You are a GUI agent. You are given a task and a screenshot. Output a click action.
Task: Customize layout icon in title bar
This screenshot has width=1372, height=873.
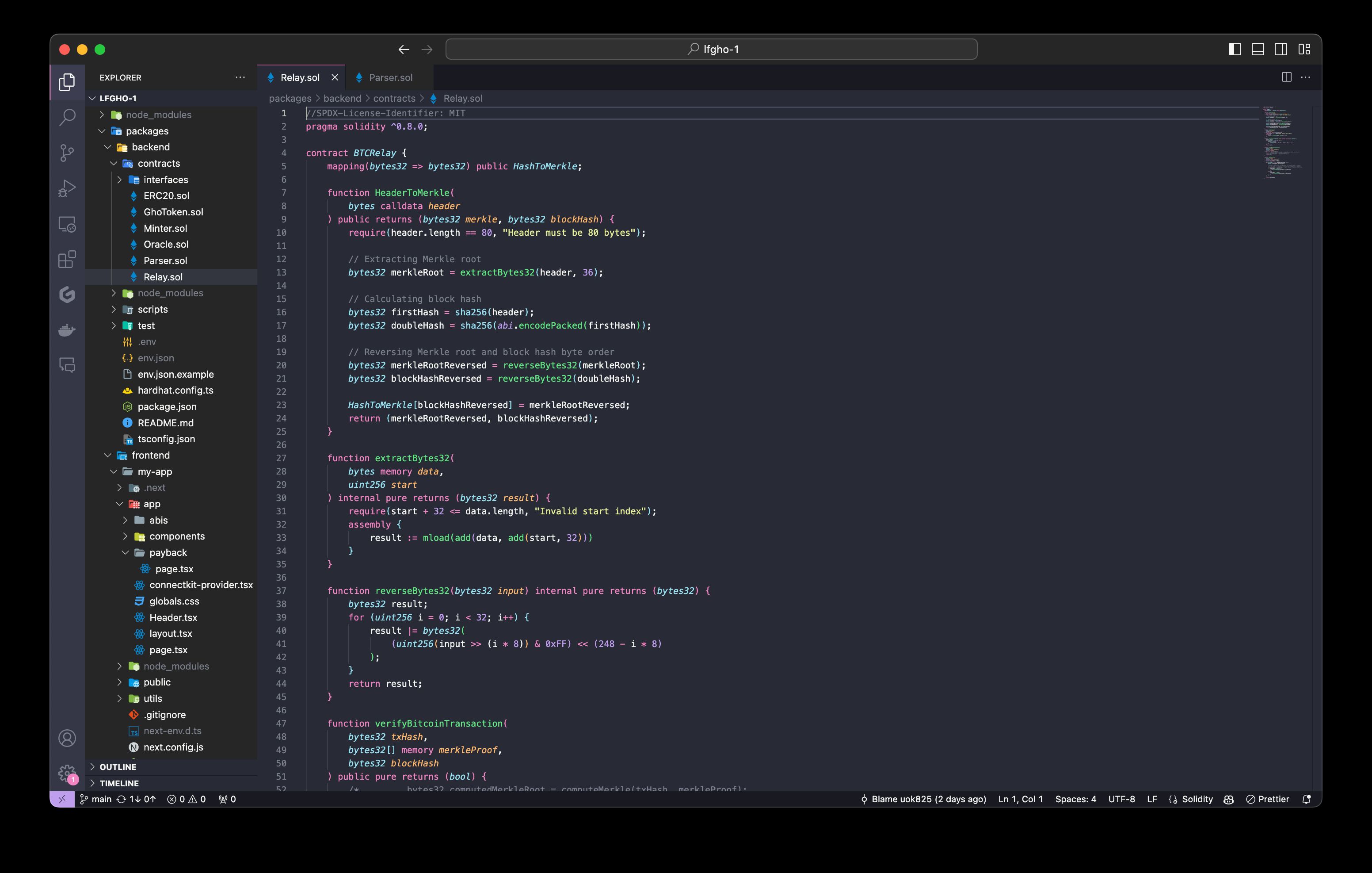pos(1304,50)
